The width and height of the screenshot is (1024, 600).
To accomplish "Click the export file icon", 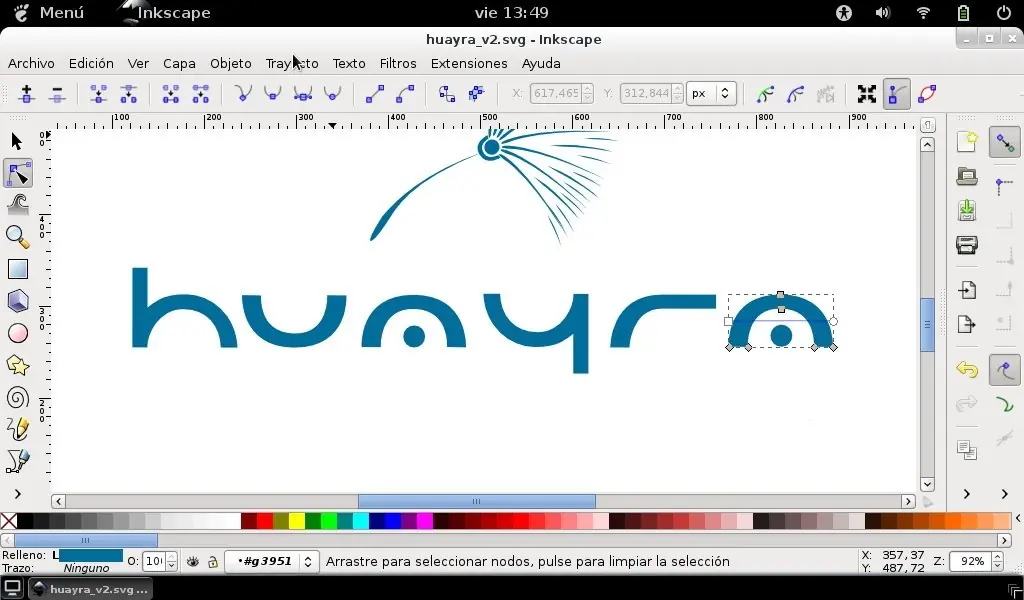I will click(x=967, y=324).
